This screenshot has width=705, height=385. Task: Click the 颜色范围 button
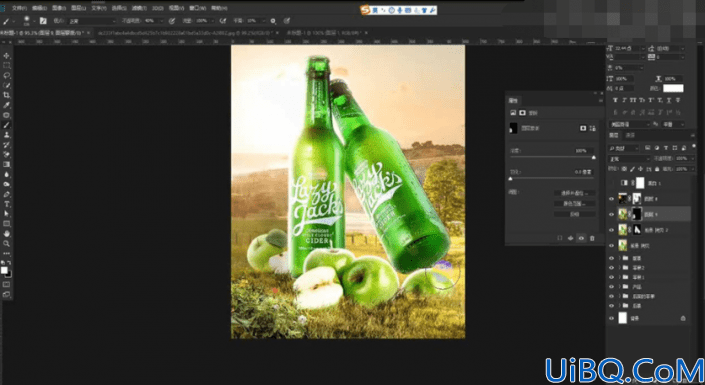point(575,204)
